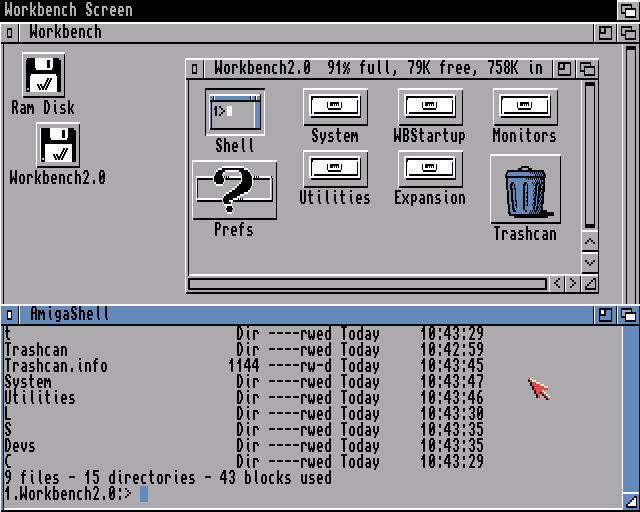Open the Prefs question mark icon
Viewport: 640px width, 512px height.
pyautogui.click(x=234, y=190)
